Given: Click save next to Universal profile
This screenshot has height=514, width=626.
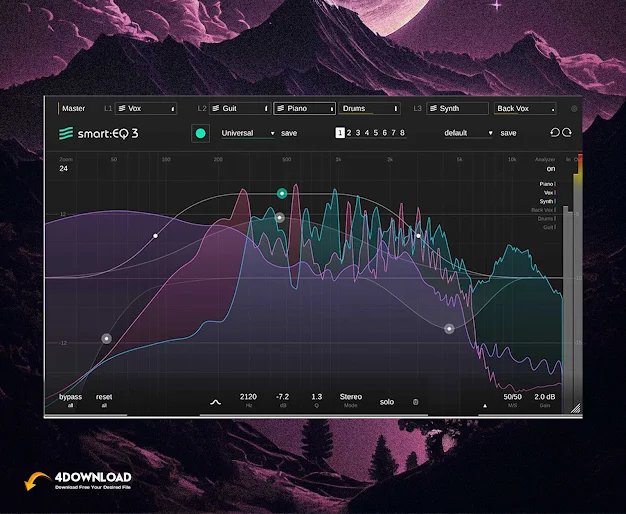Looking at the screenshot, I should pyautogui.click(x=289, y=133).
